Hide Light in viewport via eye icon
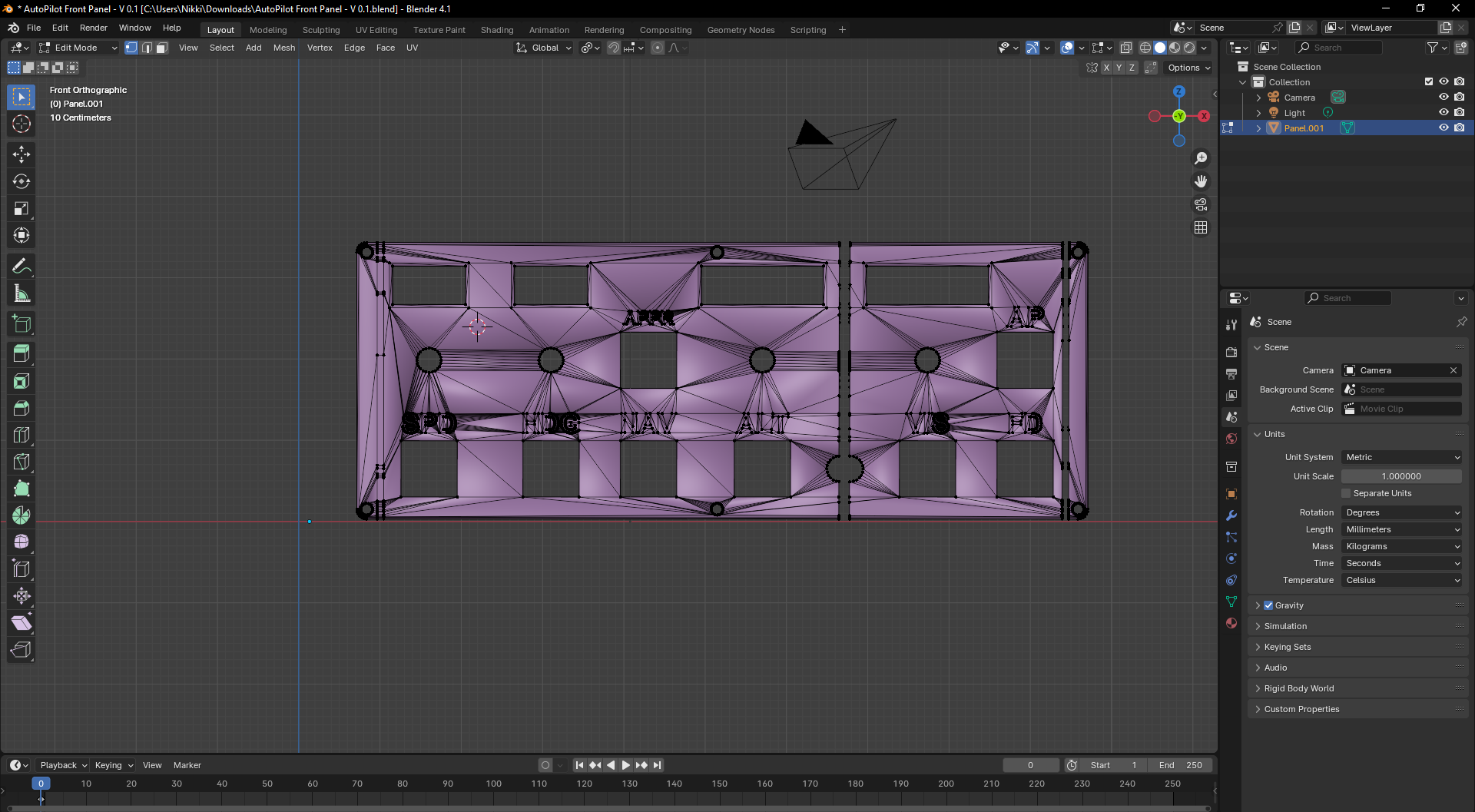This screenshot has height=812, width=1475. click(1444, 112)
